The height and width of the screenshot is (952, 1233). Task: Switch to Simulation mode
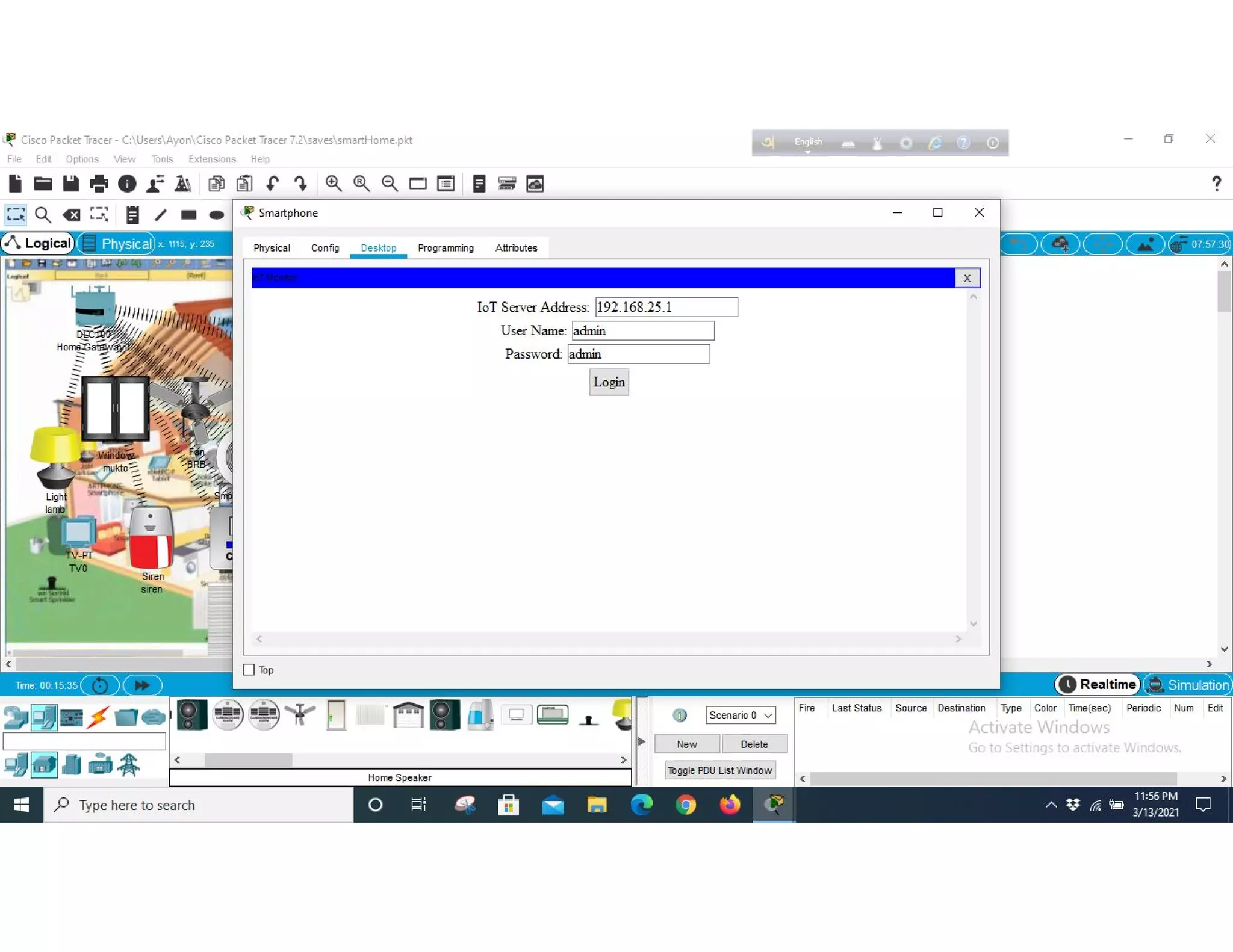(x=1188, y=685)
